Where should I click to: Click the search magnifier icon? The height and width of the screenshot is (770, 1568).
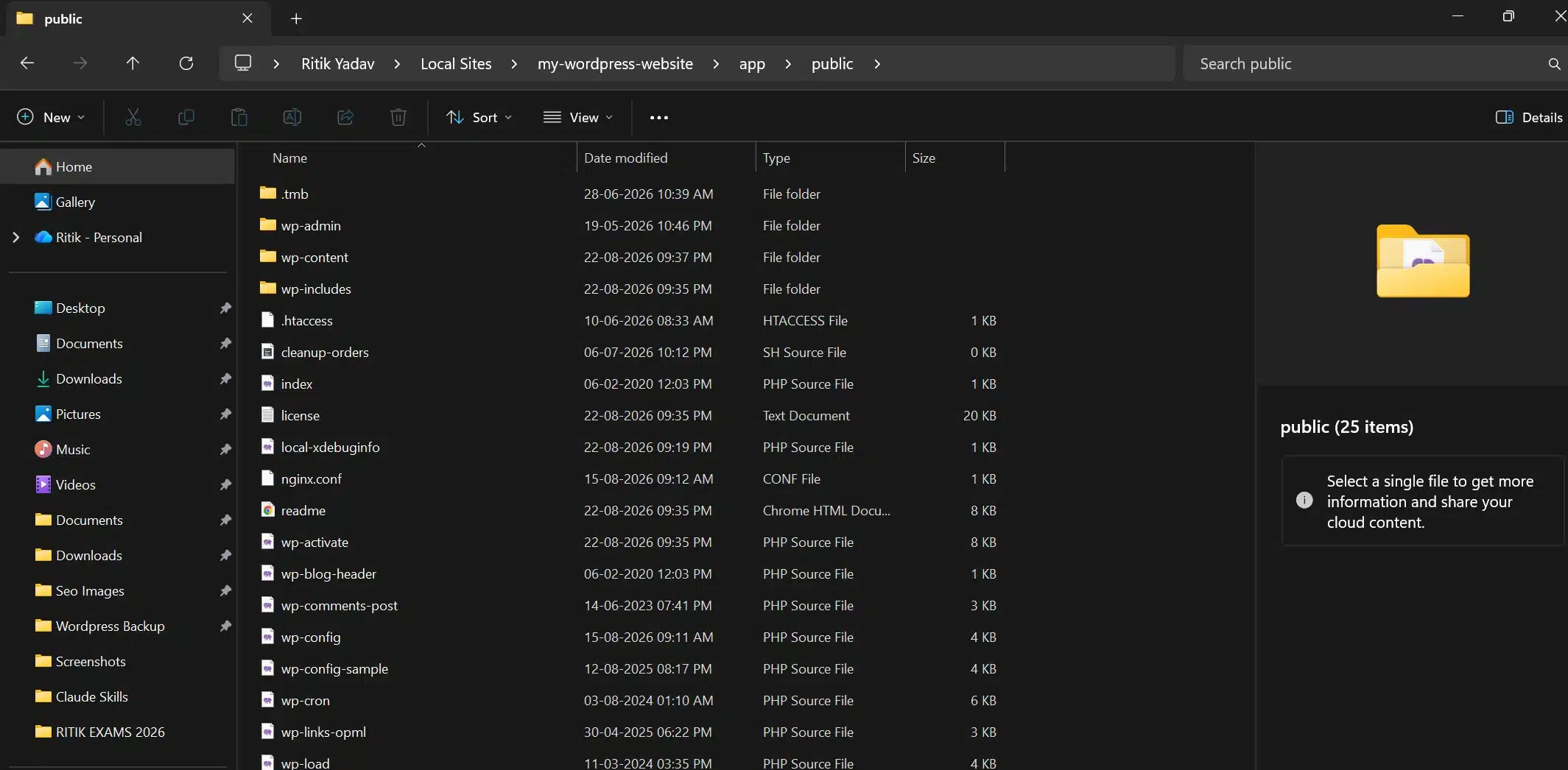point(1554,64)
